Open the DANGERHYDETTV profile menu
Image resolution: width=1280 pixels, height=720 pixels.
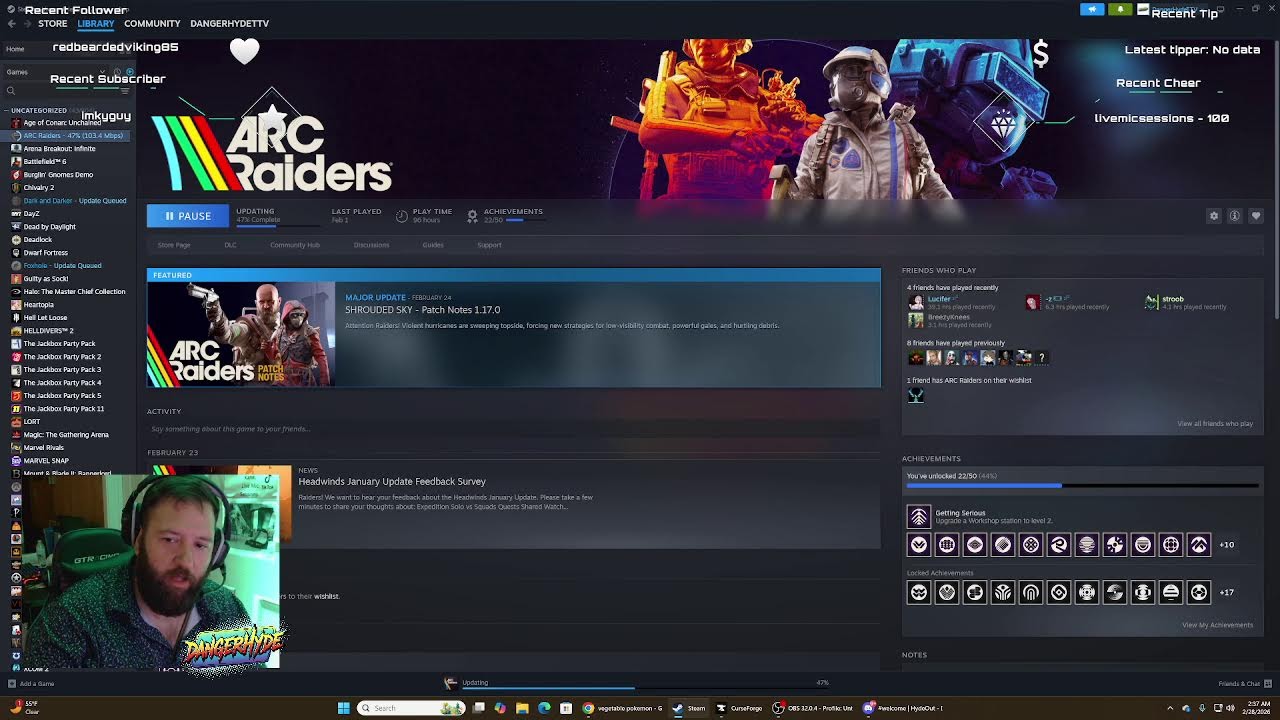[x=229, y=23]
